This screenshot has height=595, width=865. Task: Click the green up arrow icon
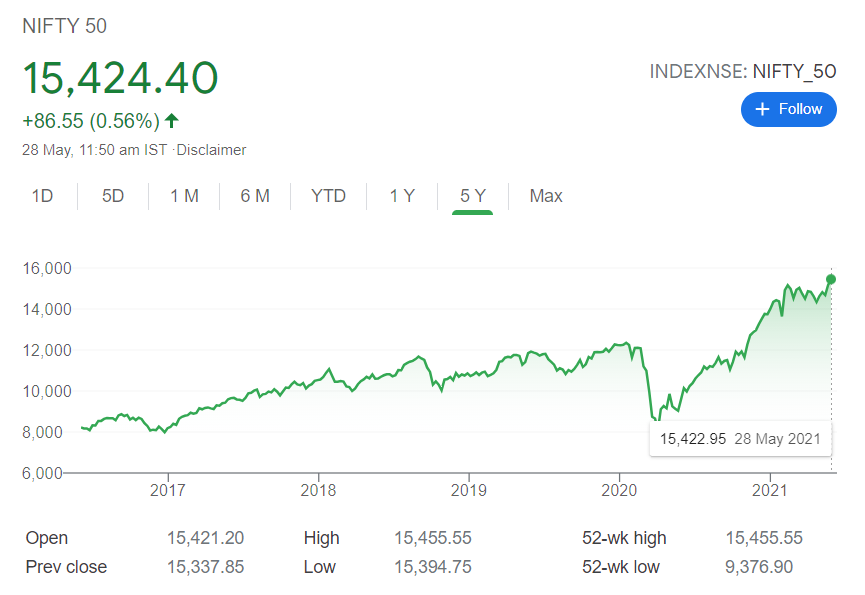tap(172, 120)
